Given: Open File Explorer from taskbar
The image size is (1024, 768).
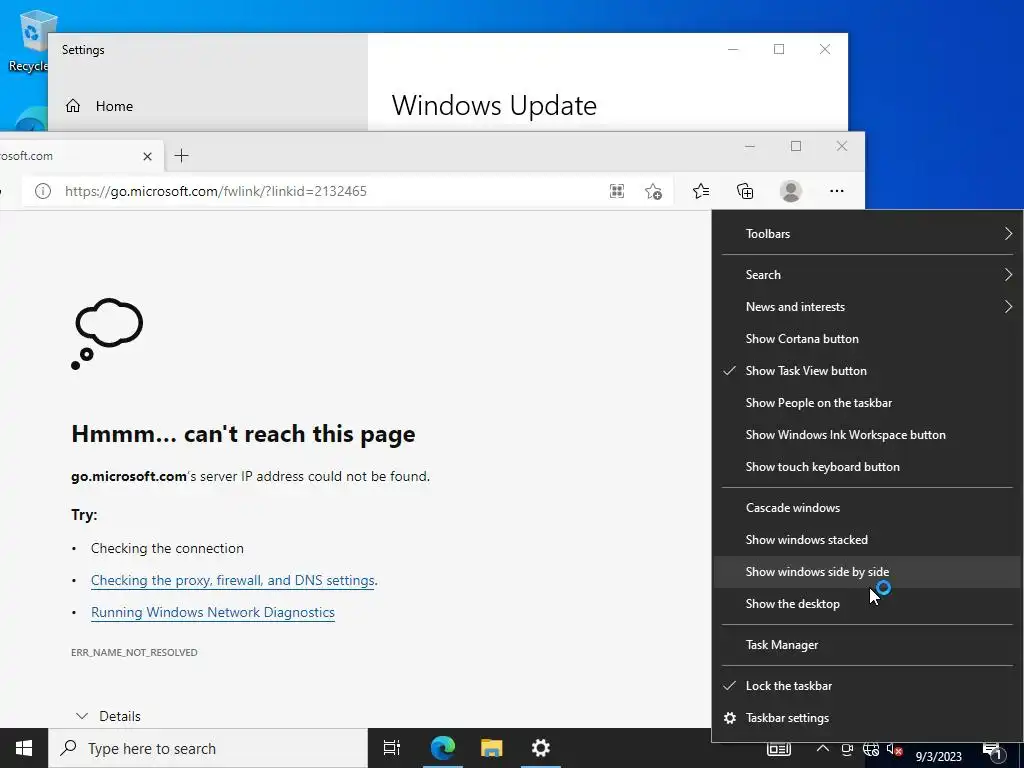Looking at the screenshot, I should coord(491,748).
